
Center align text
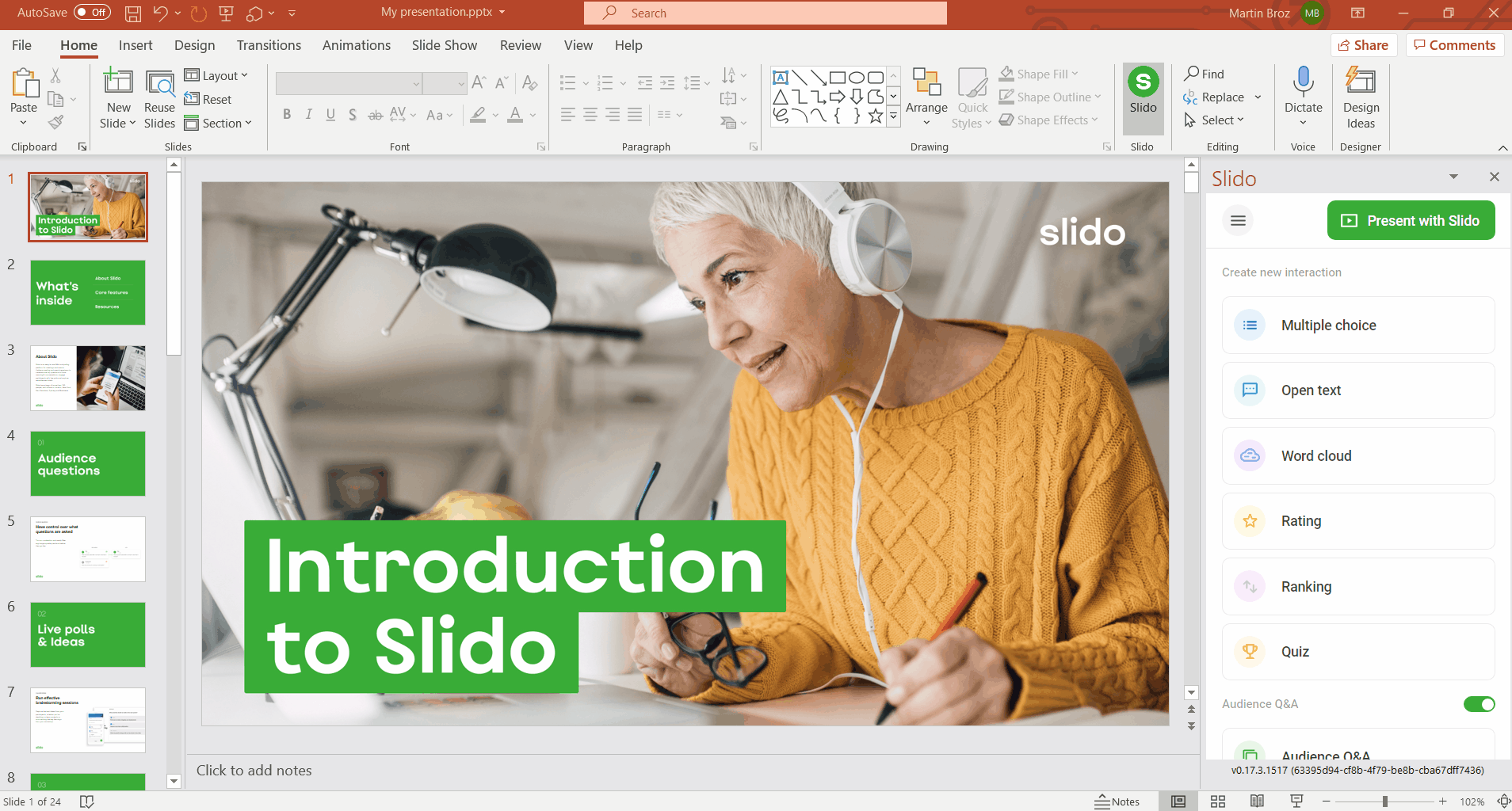click(590, 115)
